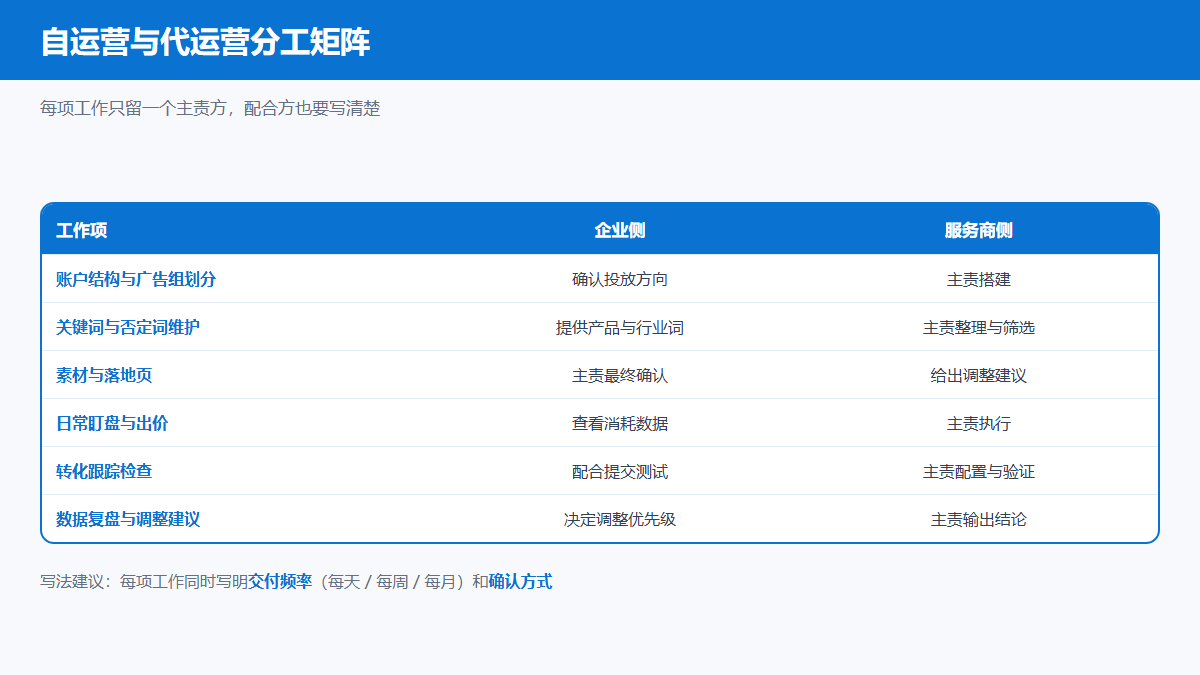This screenshot has width=1200, height=675.
Task: Select row label 素材与落地页
Action: point(104,375)
